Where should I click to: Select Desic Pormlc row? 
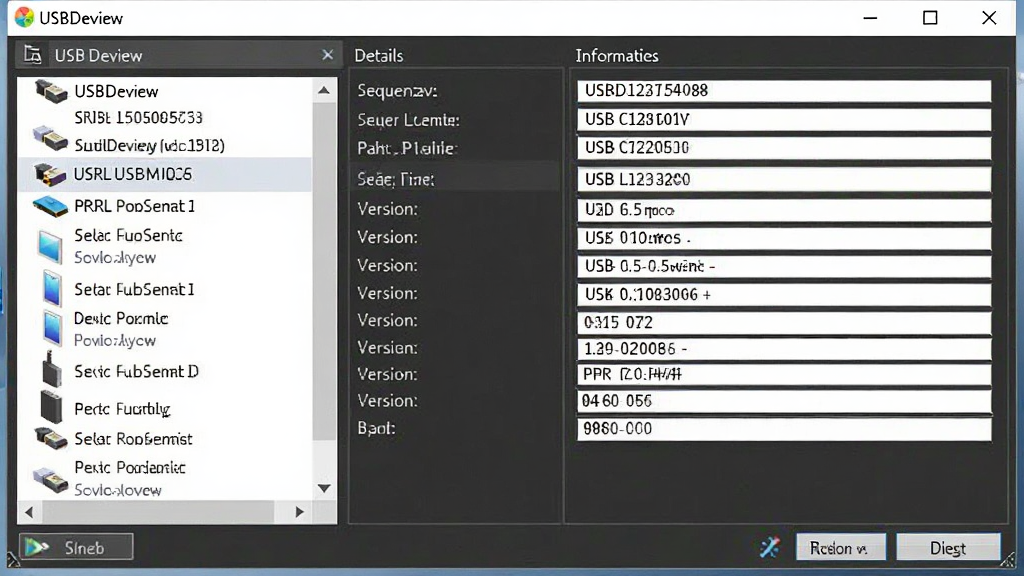pos(165,328)
